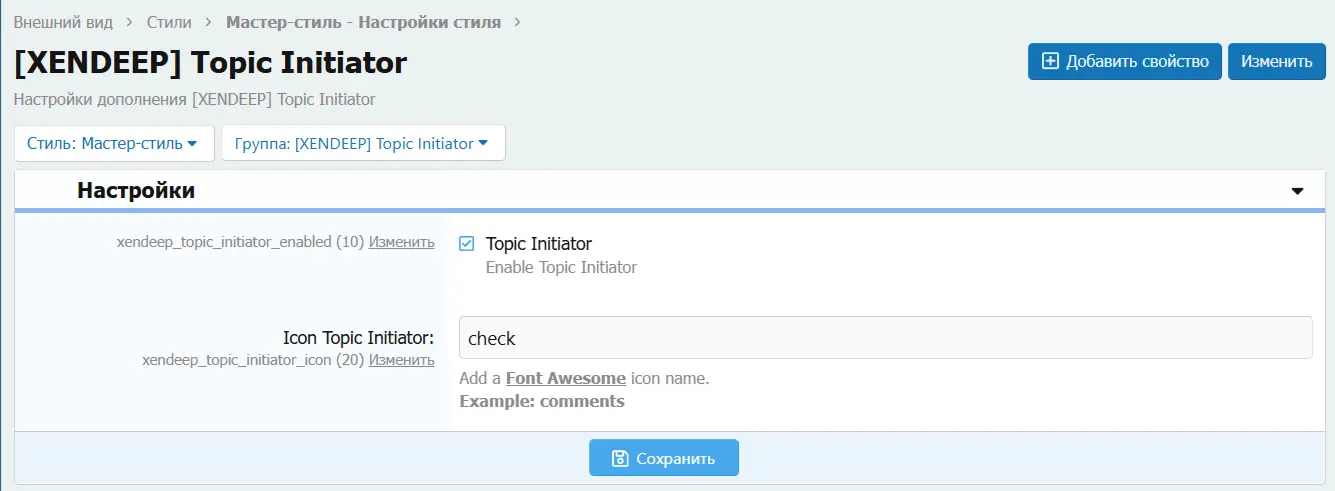This screenshot has height=491, width=1335.
Task: Click the Topic Initiator checkbox label
Action: pyautogui.click(x=538, y=244)
